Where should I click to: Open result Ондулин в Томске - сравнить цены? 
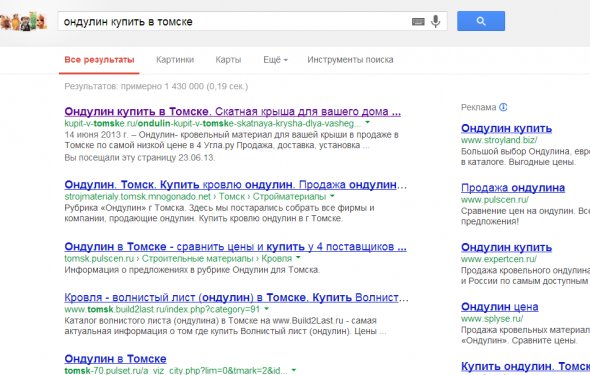235,247
